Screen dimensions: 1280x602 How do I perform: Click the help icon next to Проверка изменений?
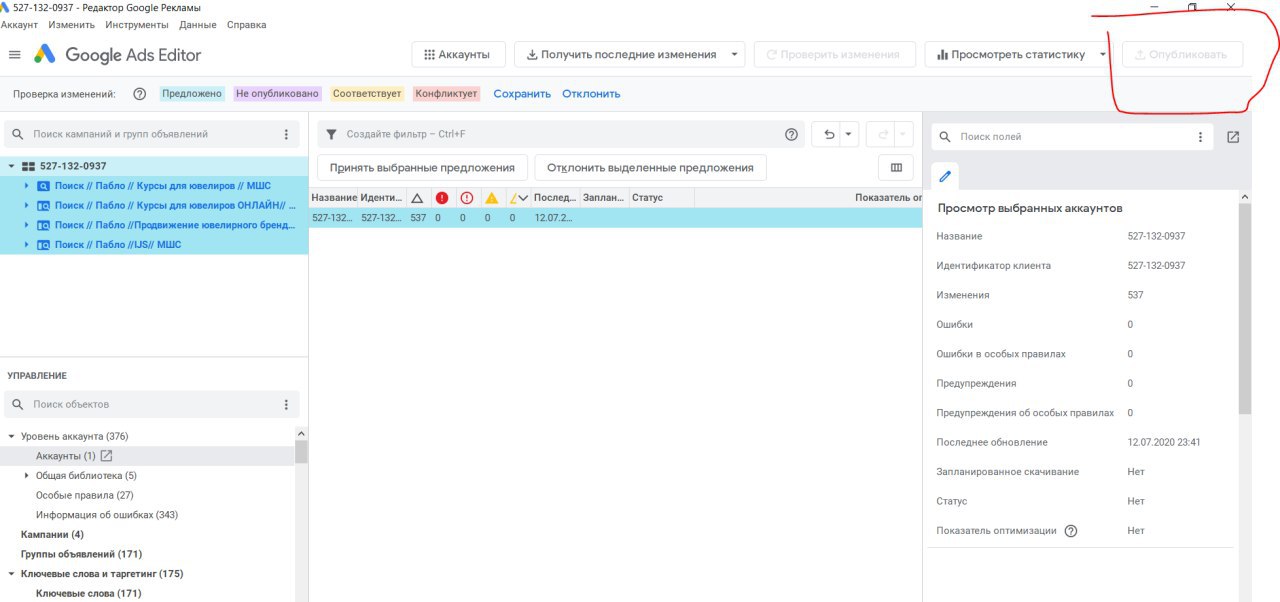140,94
